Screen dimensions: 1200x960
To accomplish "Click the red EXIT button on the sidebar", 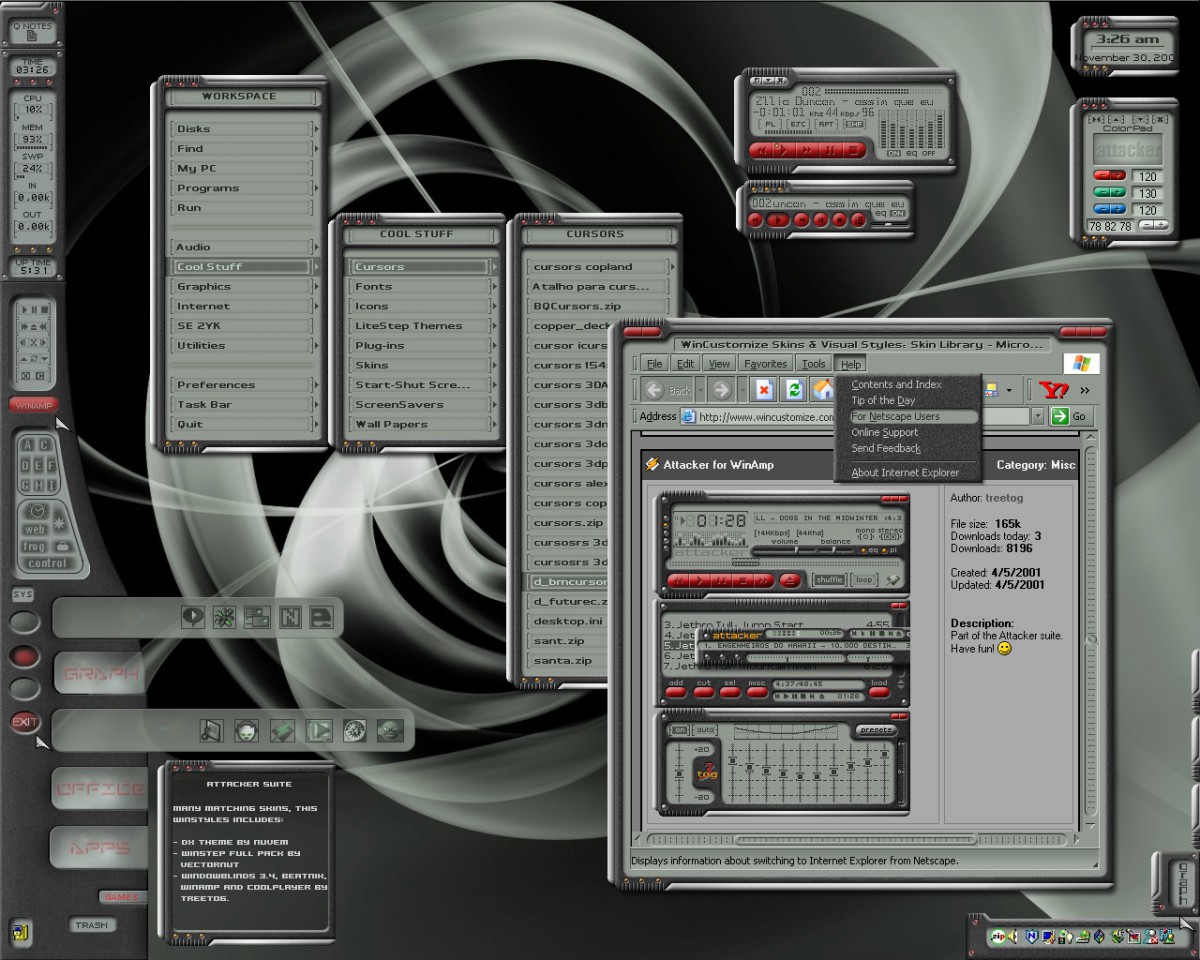I will click(x=24, y=721).
